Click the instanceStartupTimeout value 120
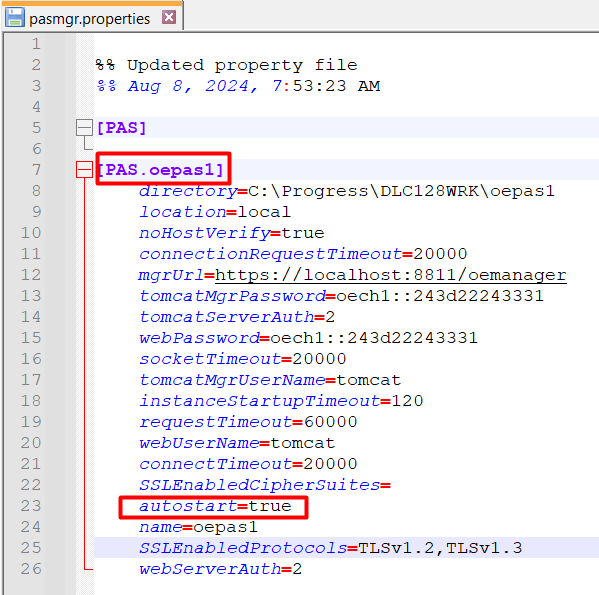Screen dimensions: 599x595 (407, 401)
